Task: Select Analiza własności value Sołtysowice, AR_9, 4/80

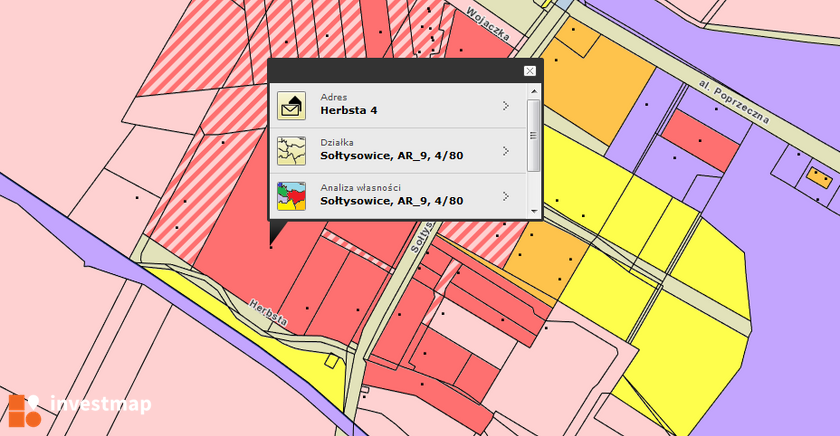Action: click(x=392, y=201)
